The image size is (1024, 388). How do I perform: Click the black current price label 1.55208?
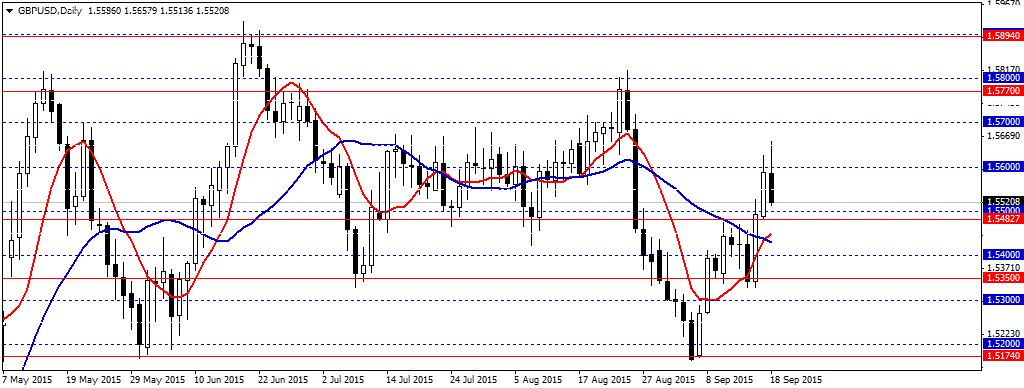click(x=1002, y=202)
